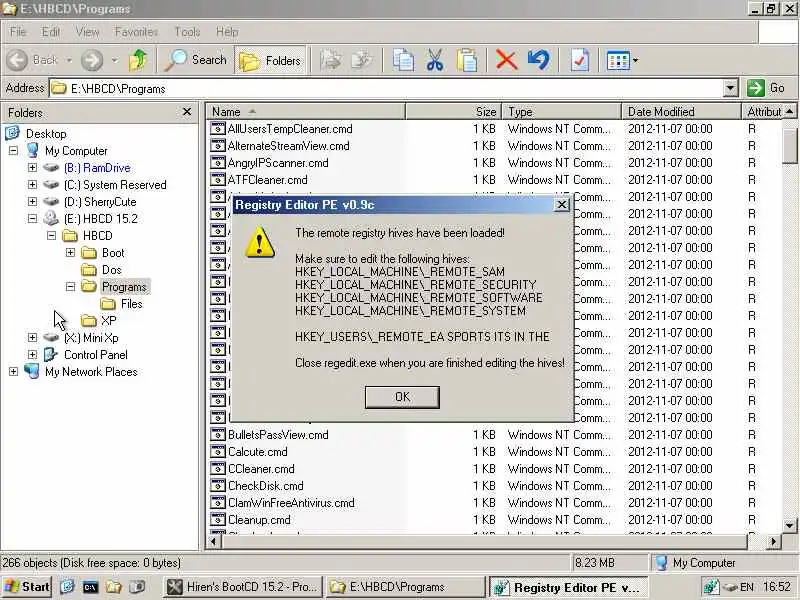This screenshot has height=600, width=800.
Task: Expand the Control Panel node
Action: [33, 355]
